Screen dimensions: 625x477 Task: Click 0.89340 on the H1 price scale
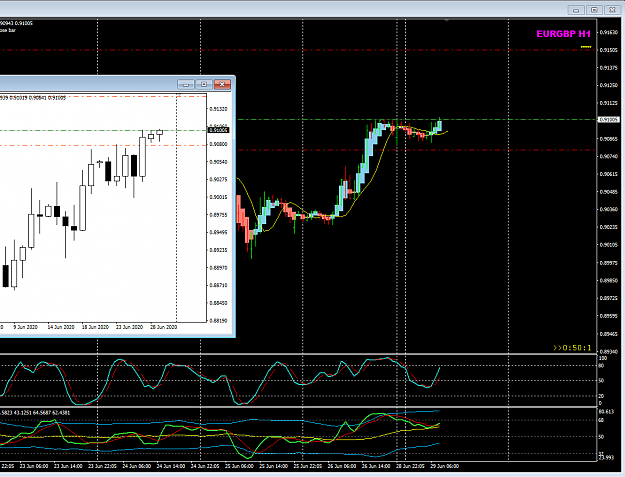point(609,351)
